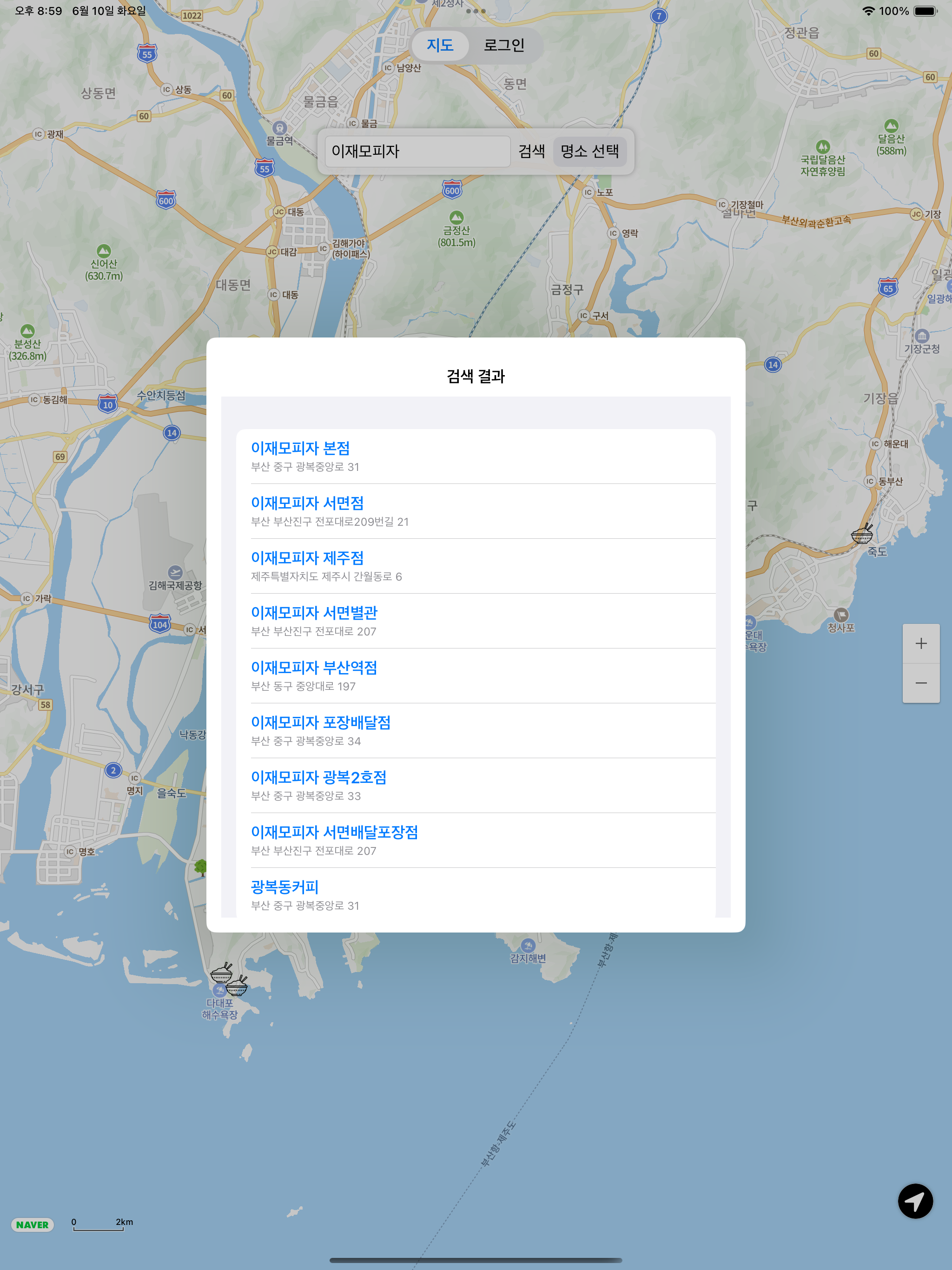The width and height of the screenshot is (952, 1270).
Task: Tap the three-dot multitasking indicator
Action: point(476,11)
